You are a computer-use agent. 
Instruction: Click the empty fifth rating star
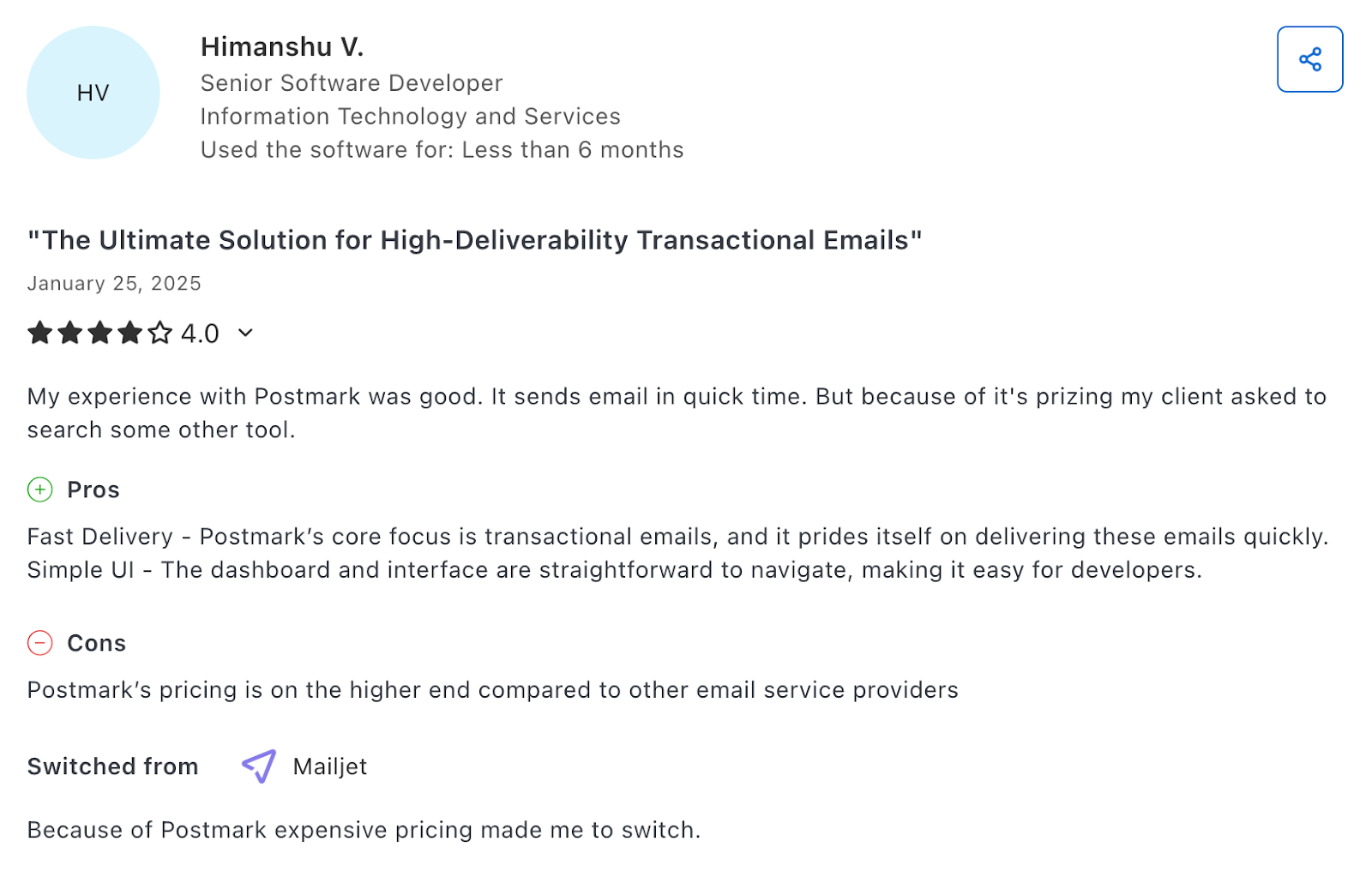160,333
